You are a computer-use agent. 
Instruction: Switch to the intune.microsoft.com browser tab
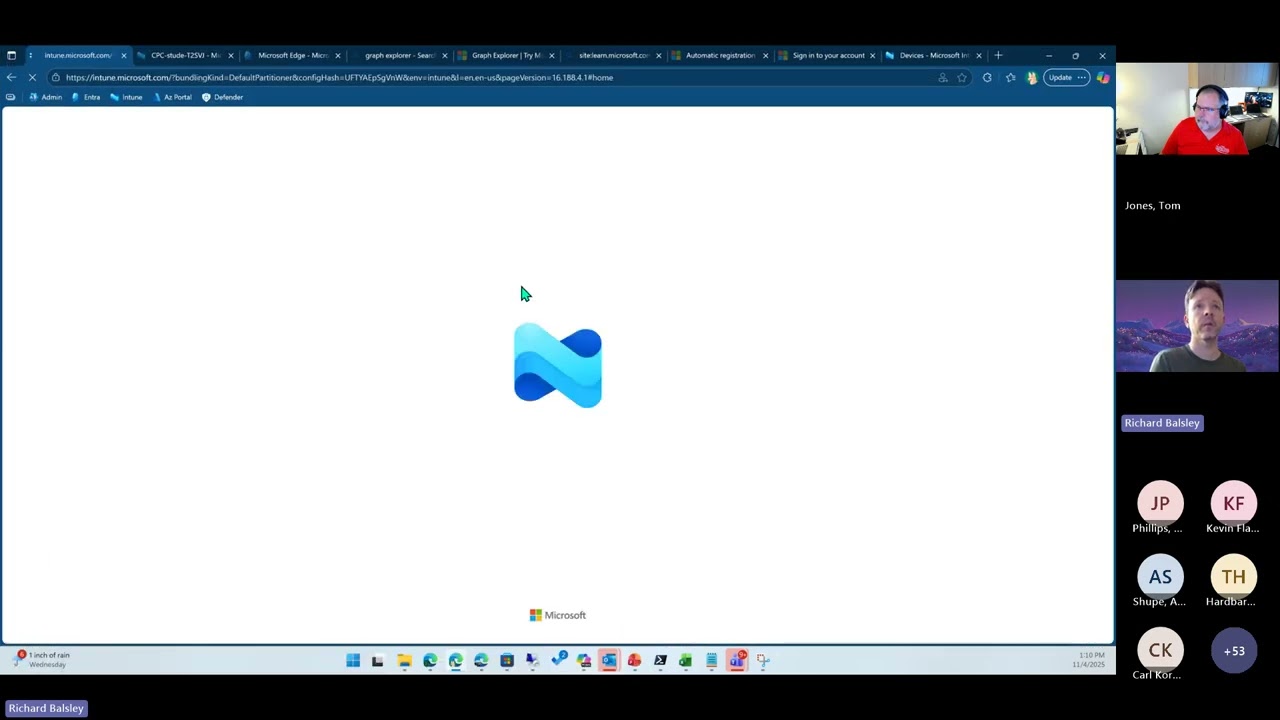[78, 56]
